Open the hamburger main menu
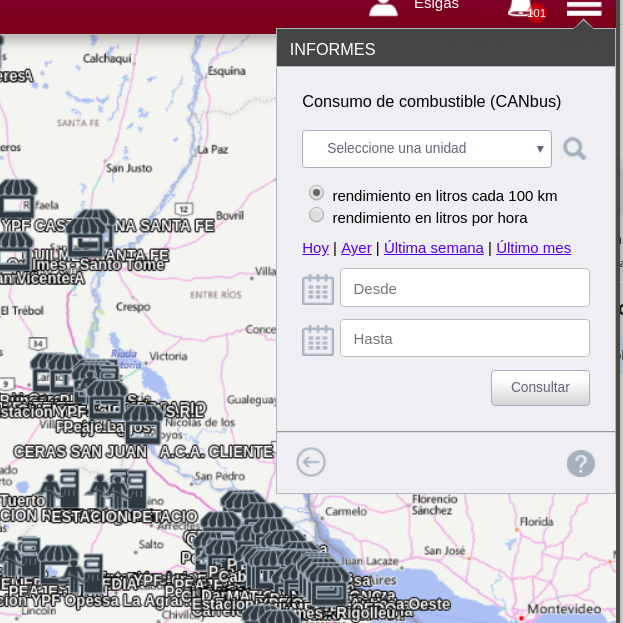Image resolution: width=623 pixels, height=623 pixels. [583, 8]
